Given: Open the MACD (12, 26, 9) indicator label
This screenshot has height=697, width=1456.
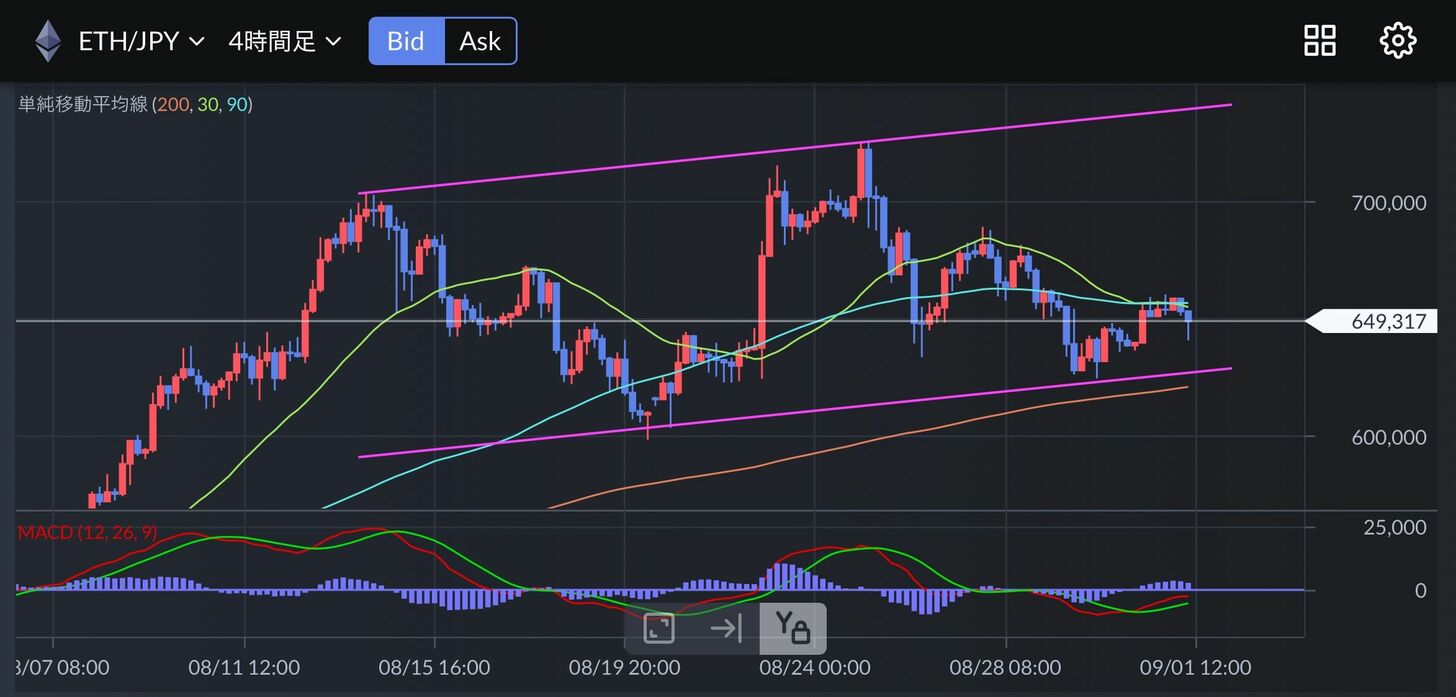Looking at the screenshot, I should pos(88,532).
